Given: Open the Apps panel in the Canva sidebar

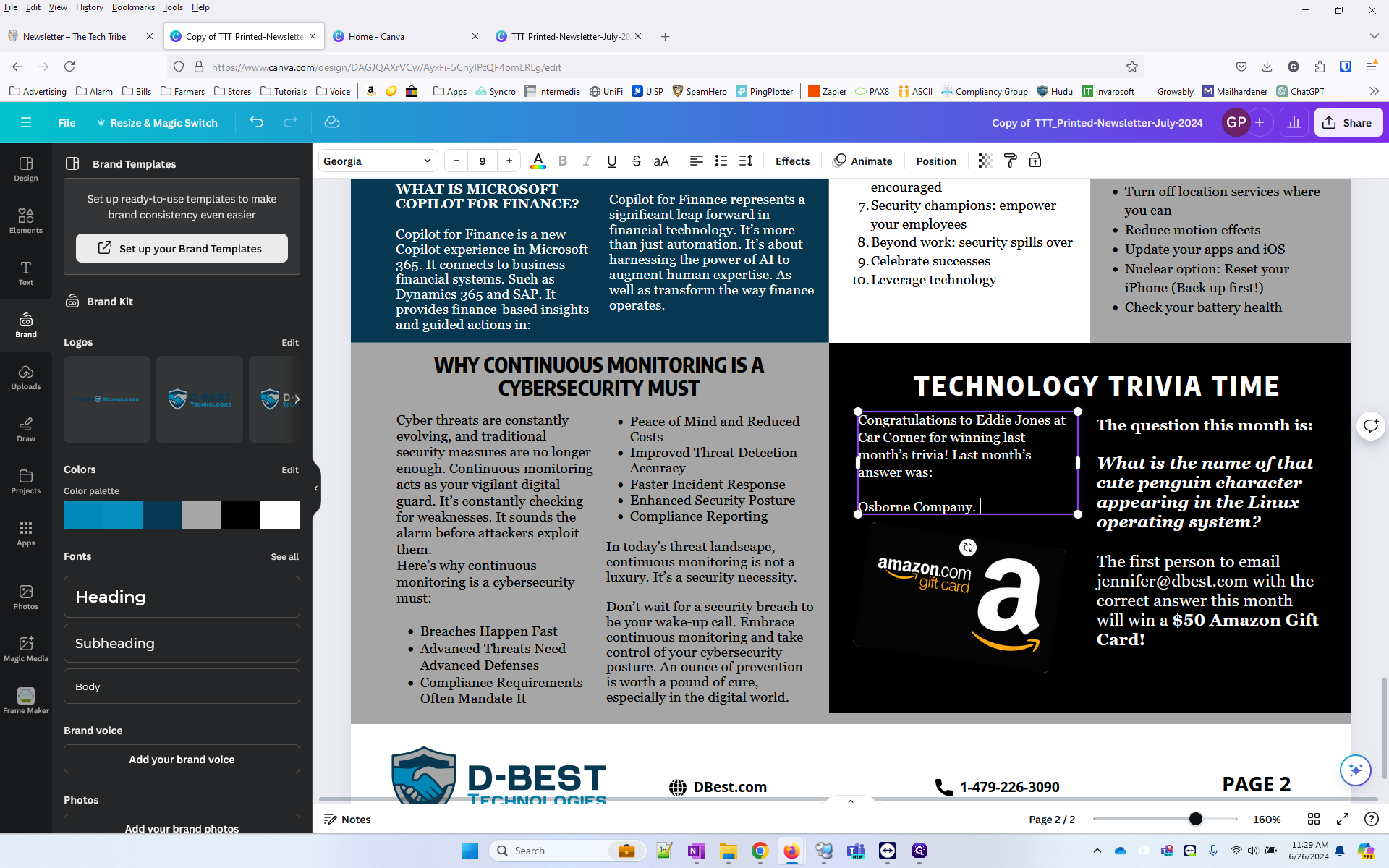Looking at the screenshot, I should [x=26, y=533].
